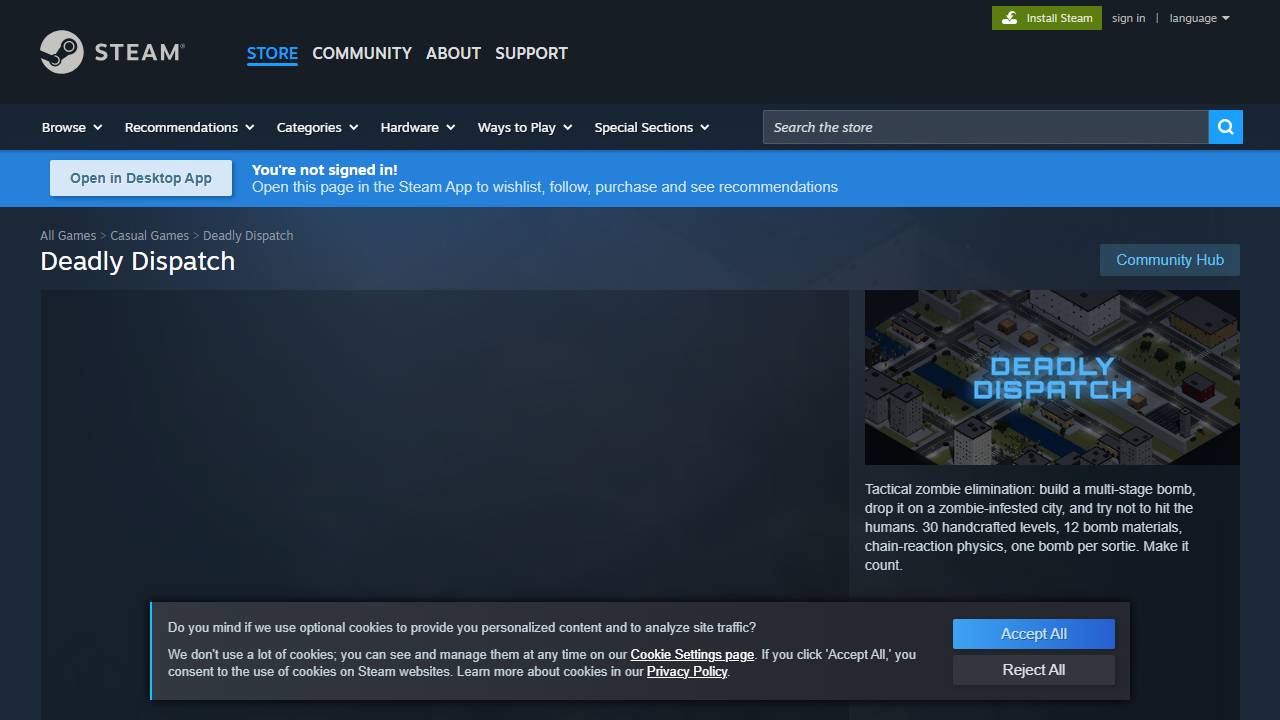Open the language selector dropdown
Viewport: 1280px width, 720px height.
pos(1199,18)
